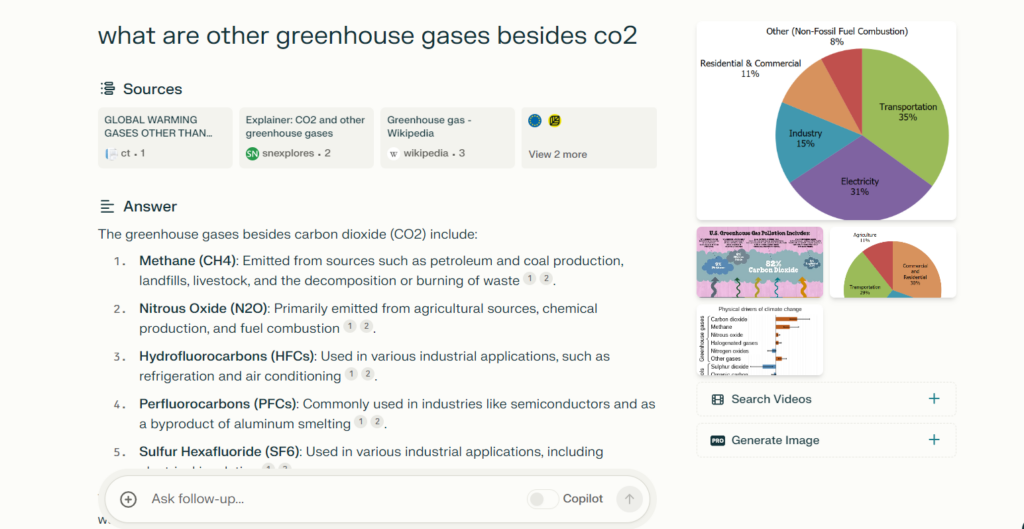Open citation 1 after Hydrofluorocarbons paragraph
The width and height of the screenshot is (1024, 529).
[351, 374]
